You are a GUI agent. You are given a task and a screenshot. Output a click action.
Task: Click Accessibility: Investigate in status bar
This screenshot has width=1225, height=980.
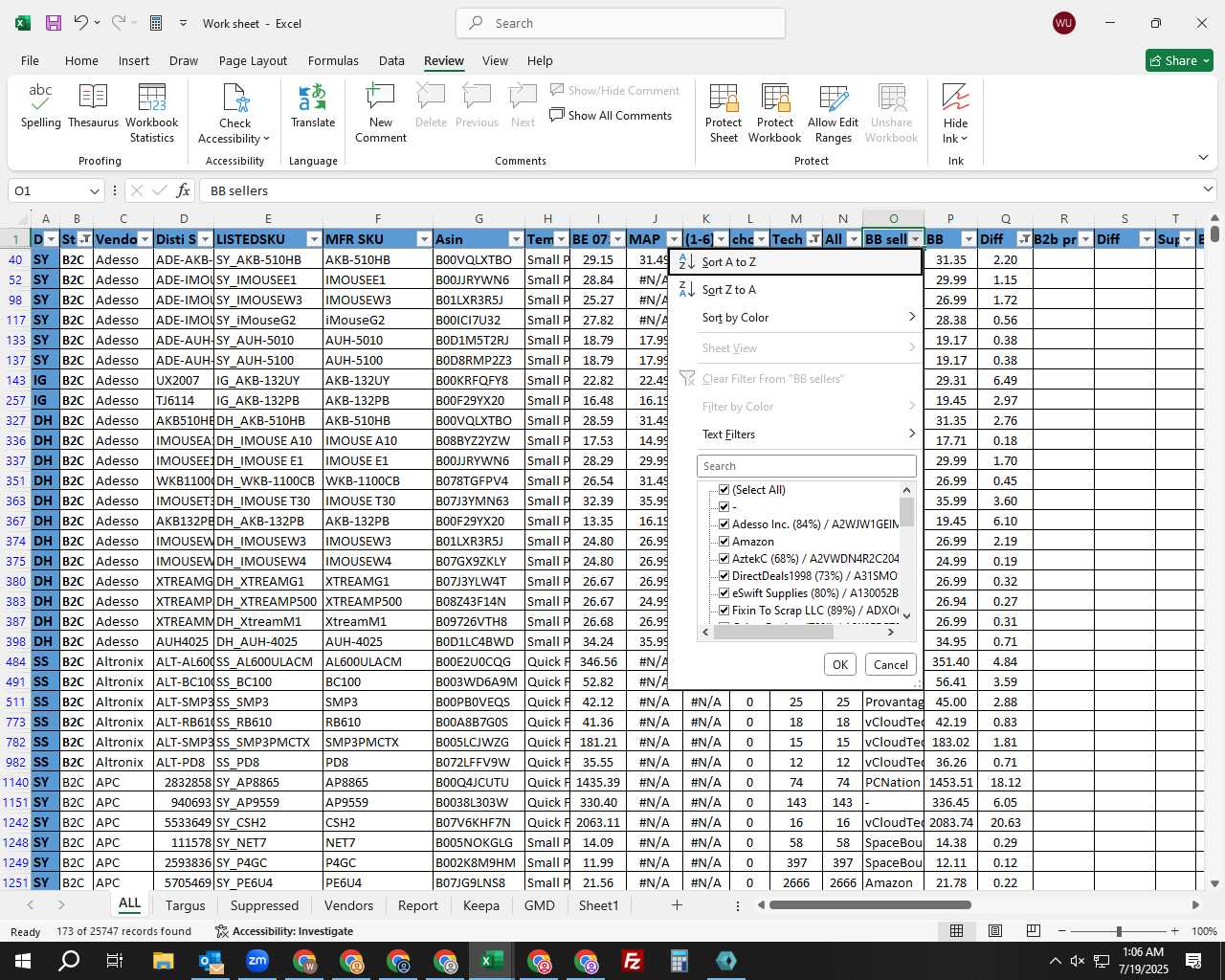[284, 931]
